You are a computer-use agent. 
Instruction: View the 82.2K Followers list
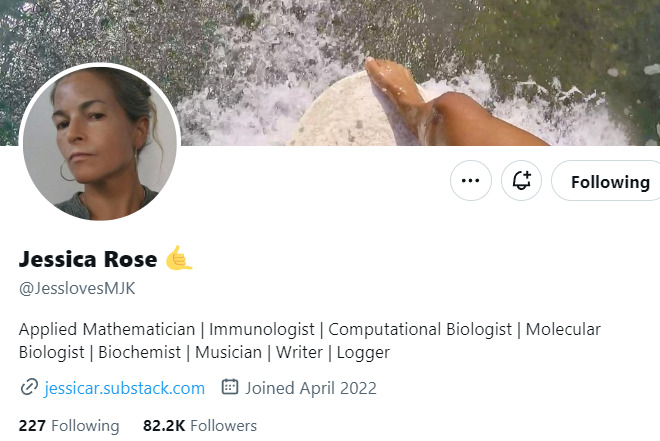tap(200, 425)
